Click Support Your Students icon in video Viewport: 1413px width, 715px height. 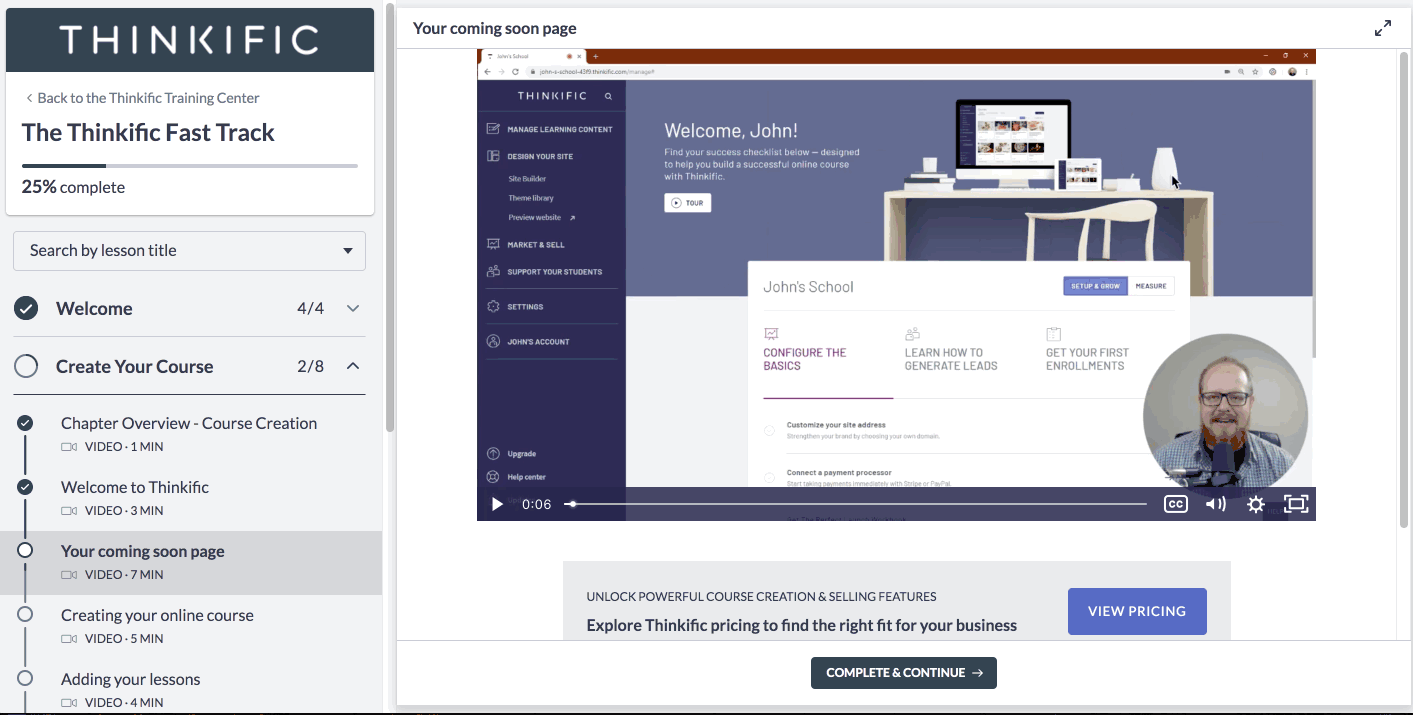coord(493,271)
